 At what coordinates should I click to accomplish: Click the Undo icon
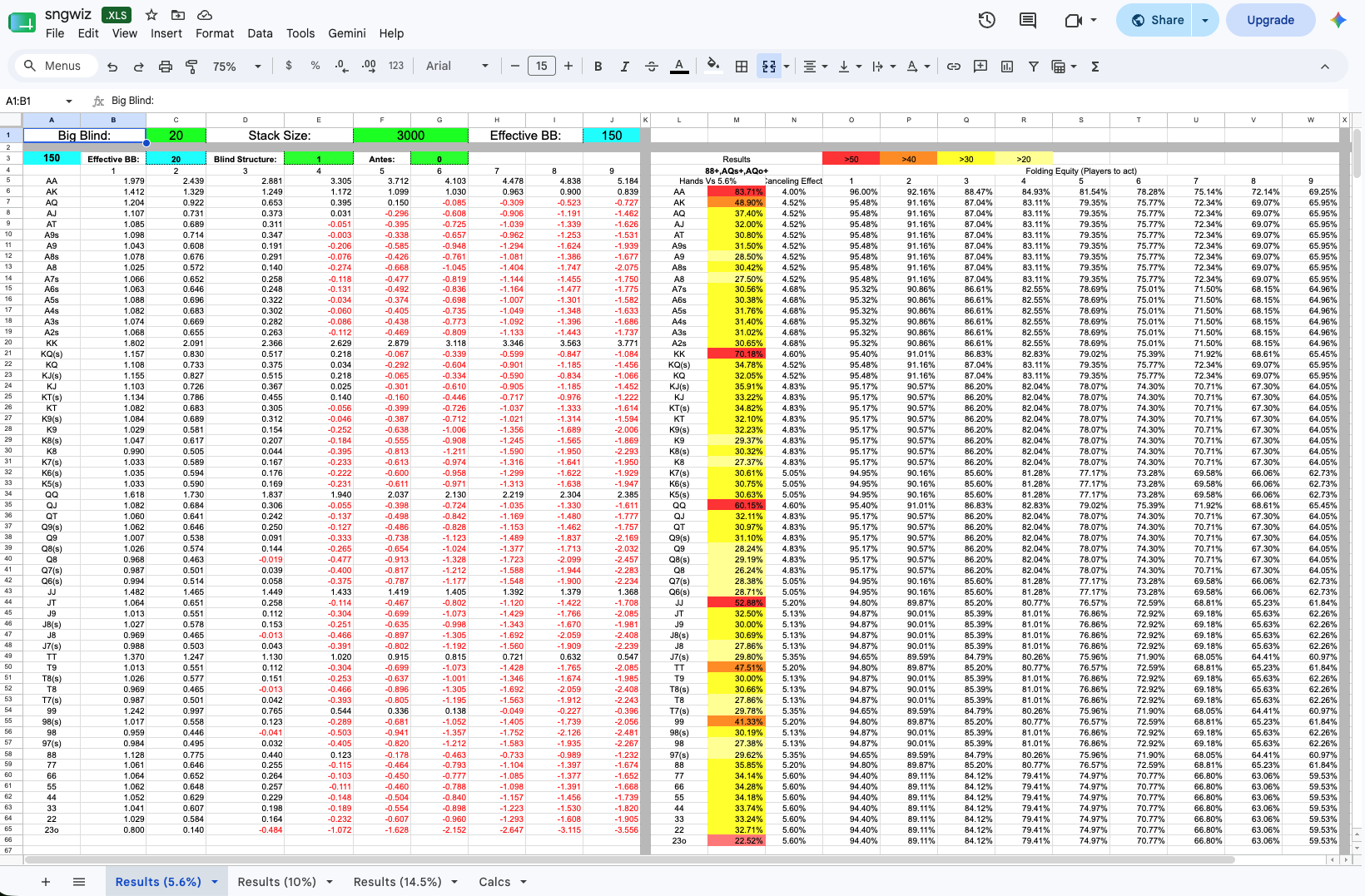pyautogui.click(x=112, y=67)
